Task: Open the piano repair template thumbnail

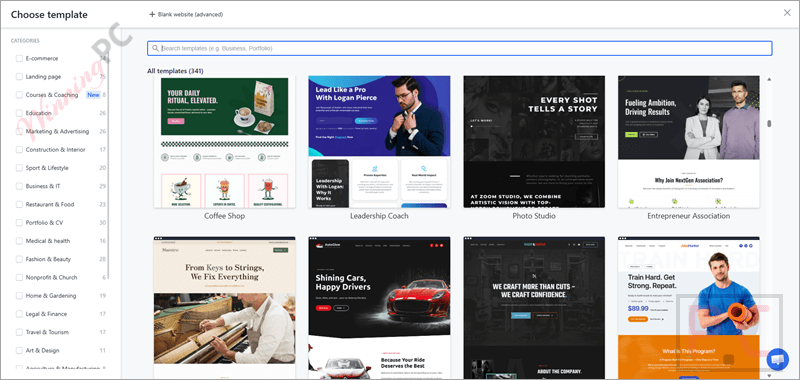Action: pos(224,308)
